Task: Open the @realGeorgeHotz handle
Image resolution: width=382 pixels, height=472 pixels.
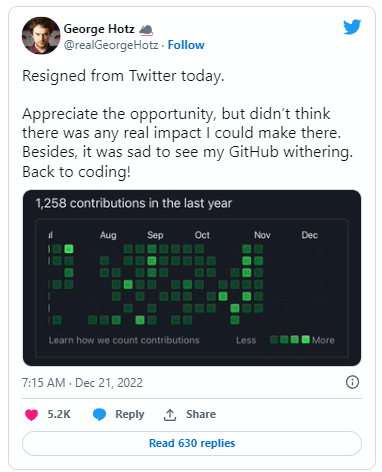Action: (x=111, y=45)
